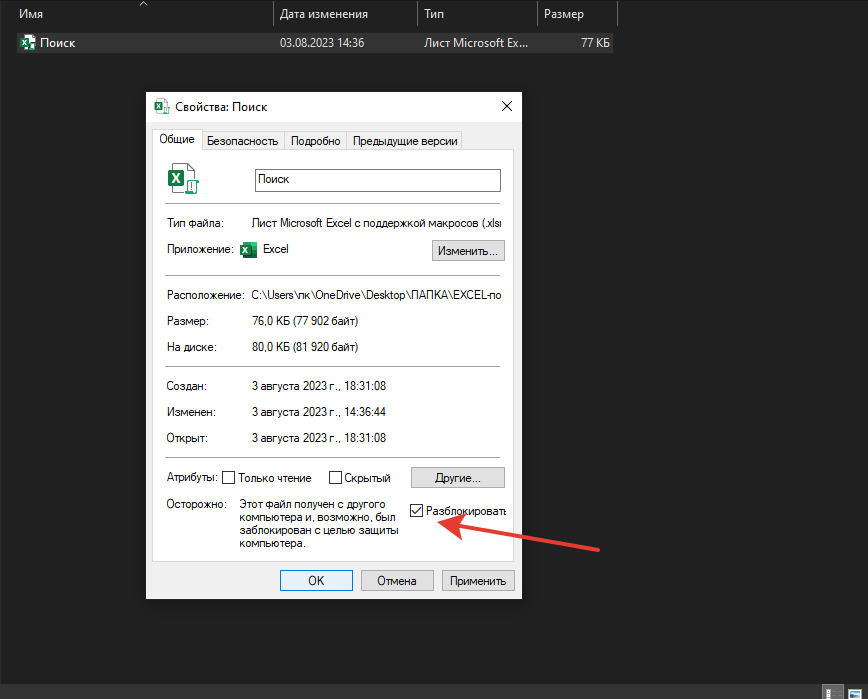Confirm with the OK button
Image resolution: width=868 pixels, height=699 pixels.
(x=316, y=581)
